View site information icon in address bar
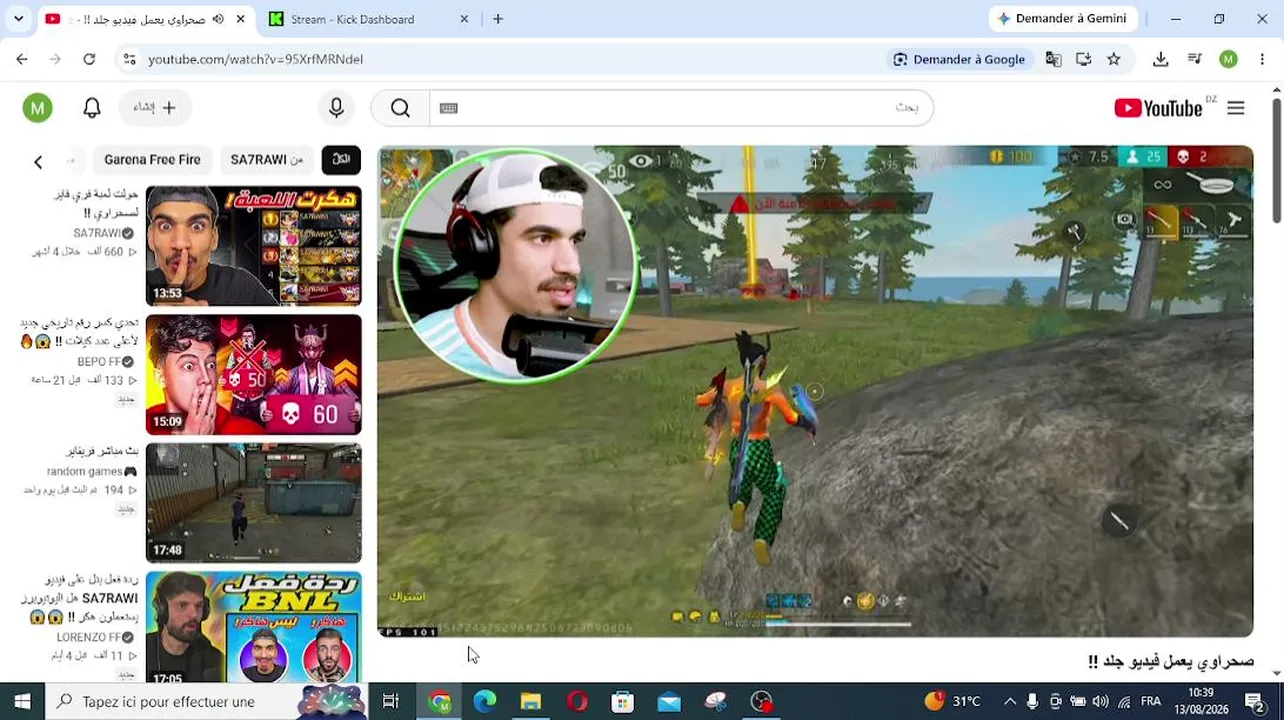 pos(129,59)
